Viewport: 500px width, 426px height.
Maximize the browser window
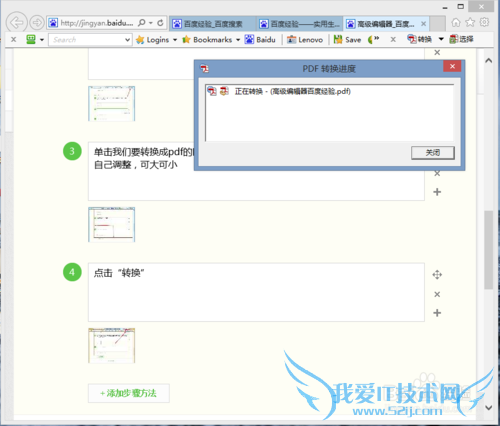tap(461, 7)
